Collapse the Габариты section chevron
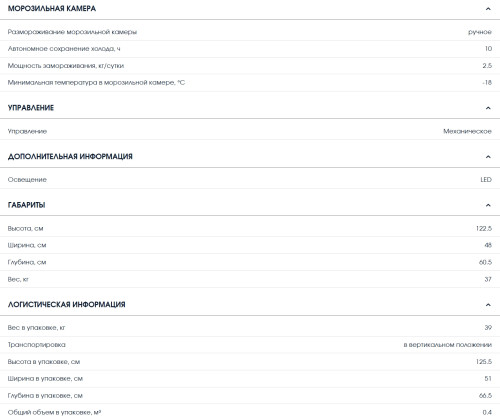Screen dimensions: 500x419 coord(488,205)
